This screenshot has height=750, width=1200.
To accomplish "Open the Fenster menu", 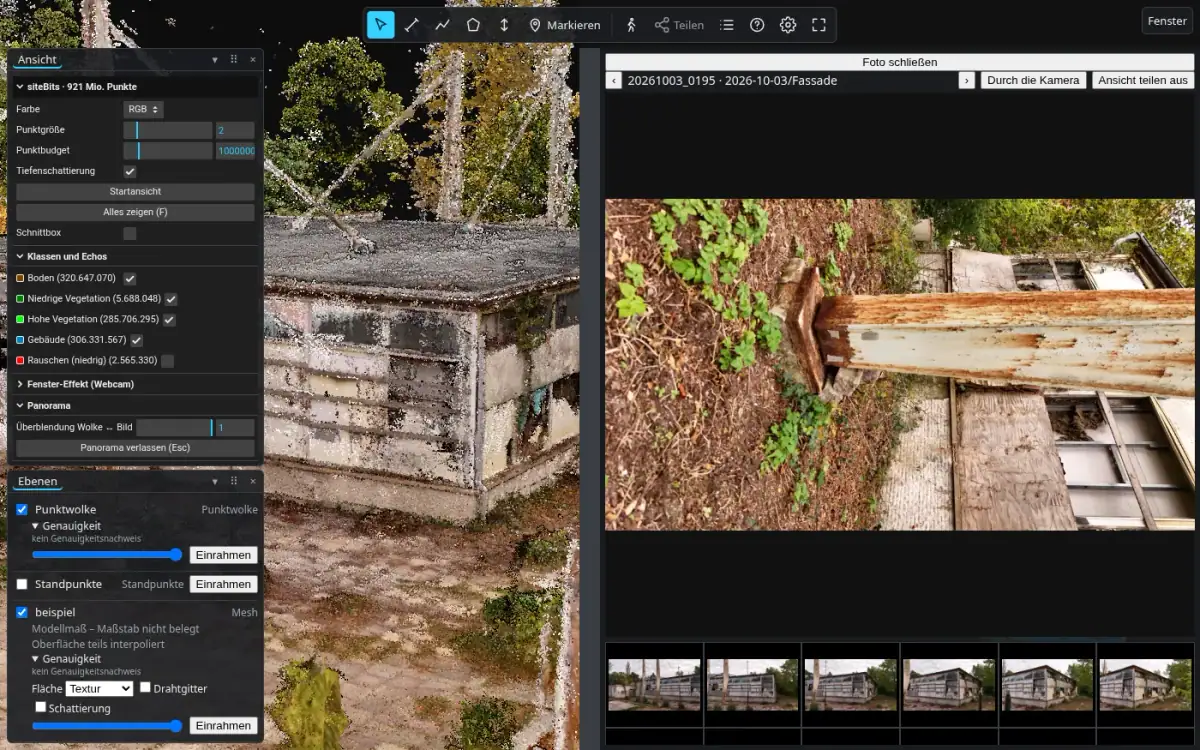I will coord(1167,21).
